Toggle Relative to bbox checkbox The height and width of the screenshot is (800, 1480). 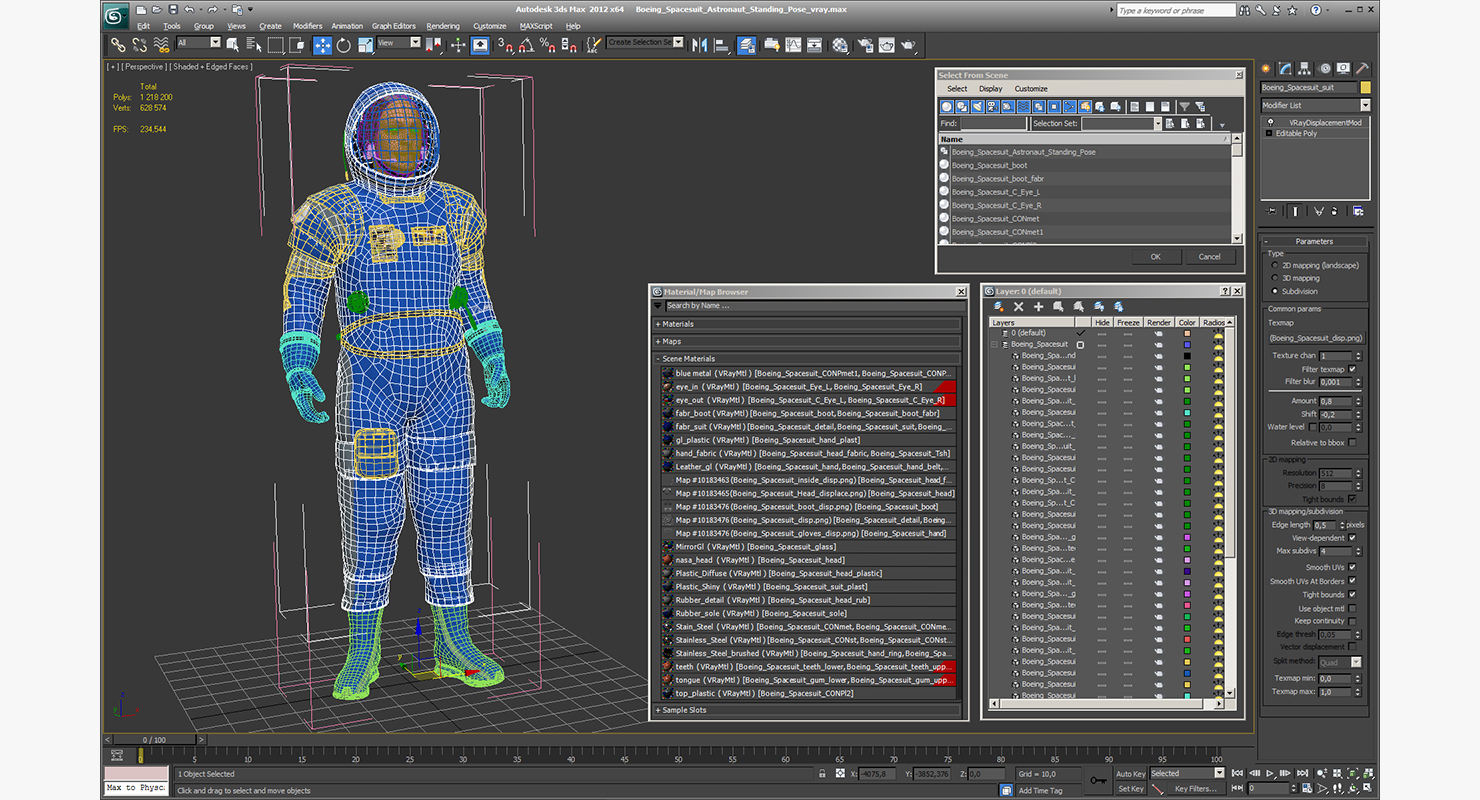click(1352, 442)
